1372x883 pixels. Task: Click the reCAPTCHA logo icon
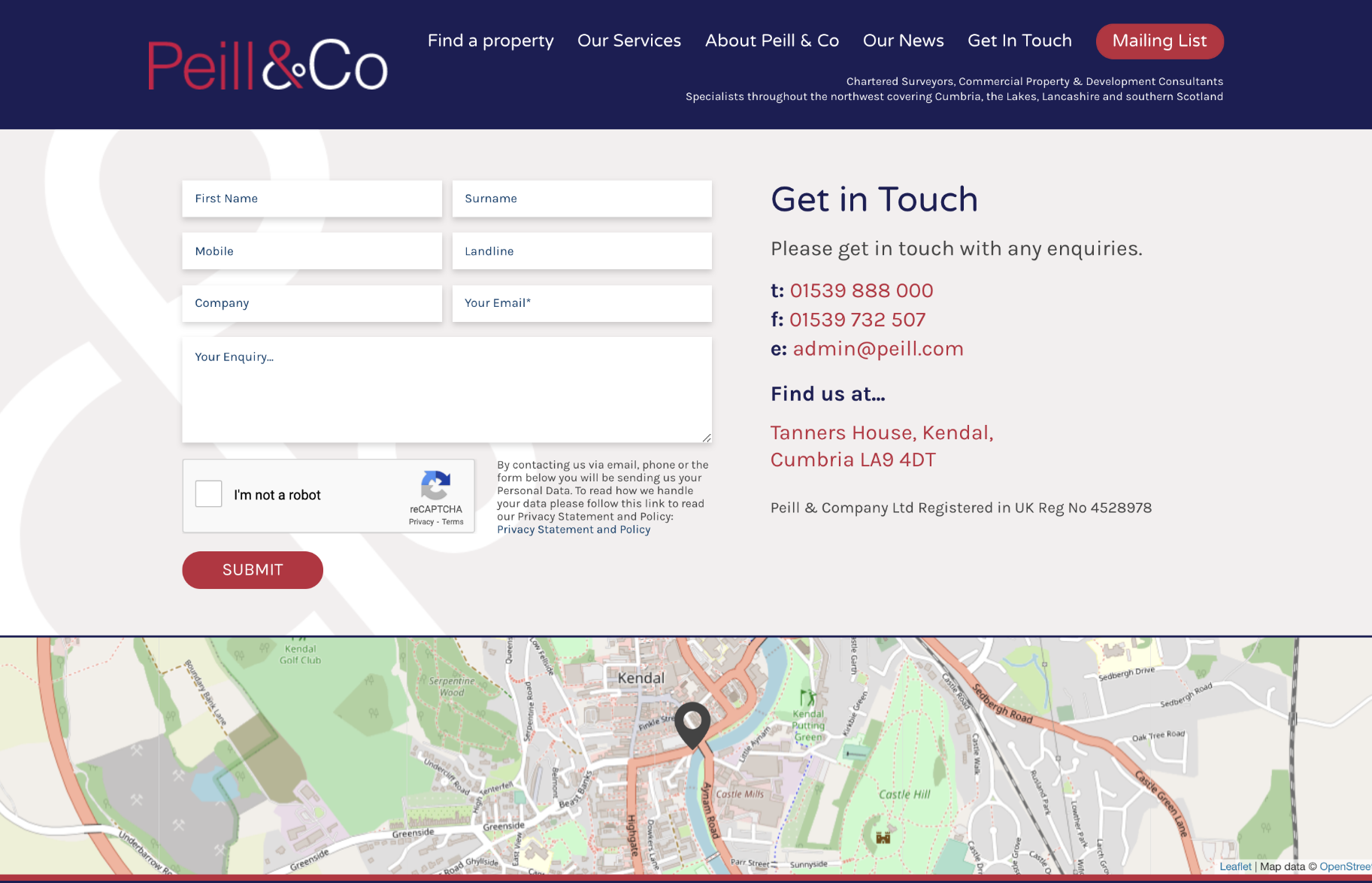[x=436, y=485]
